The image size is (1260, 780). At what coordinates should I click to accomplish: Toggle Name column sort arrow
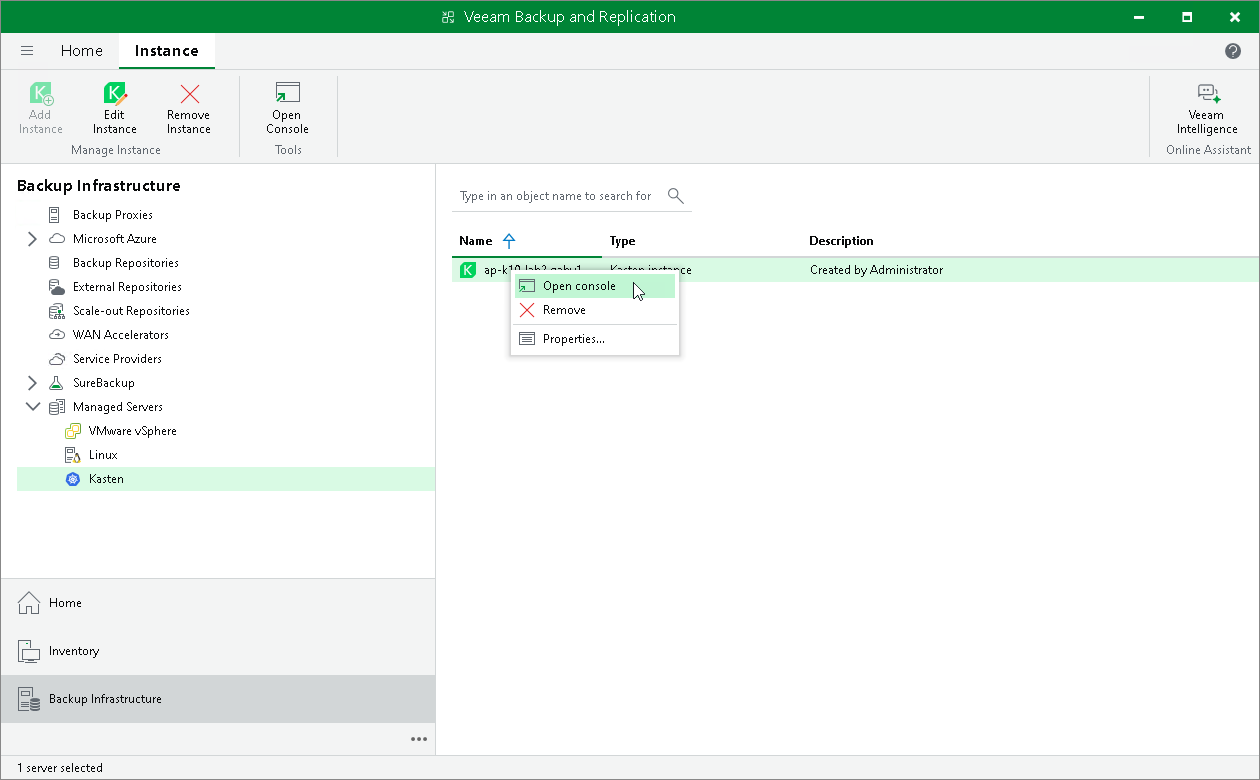509,241
